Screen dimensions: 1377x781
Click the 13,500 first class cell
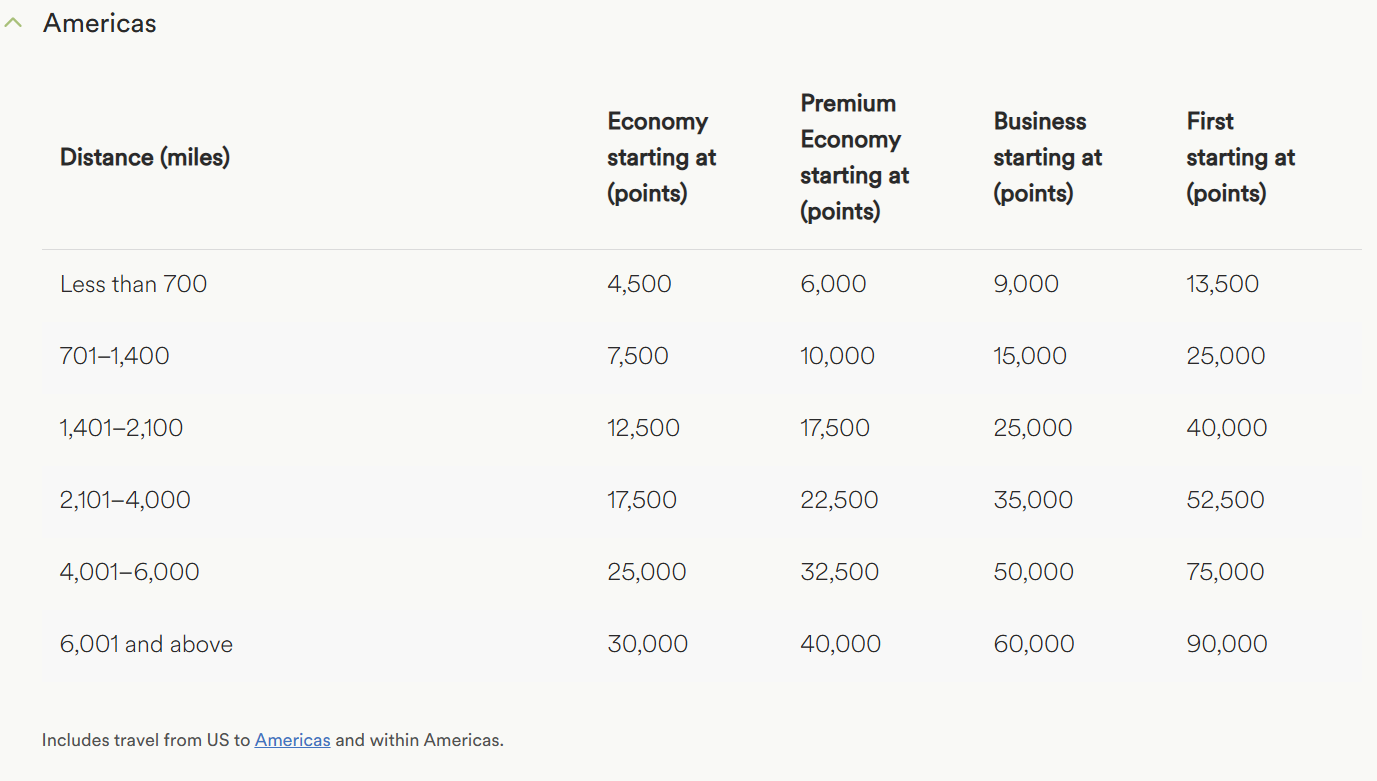pyautogui.click(x=1222, y=284)
